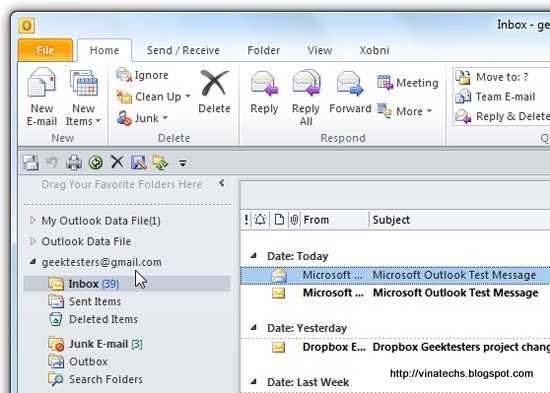Select the Team E-mail quick step

pos(495,96)
